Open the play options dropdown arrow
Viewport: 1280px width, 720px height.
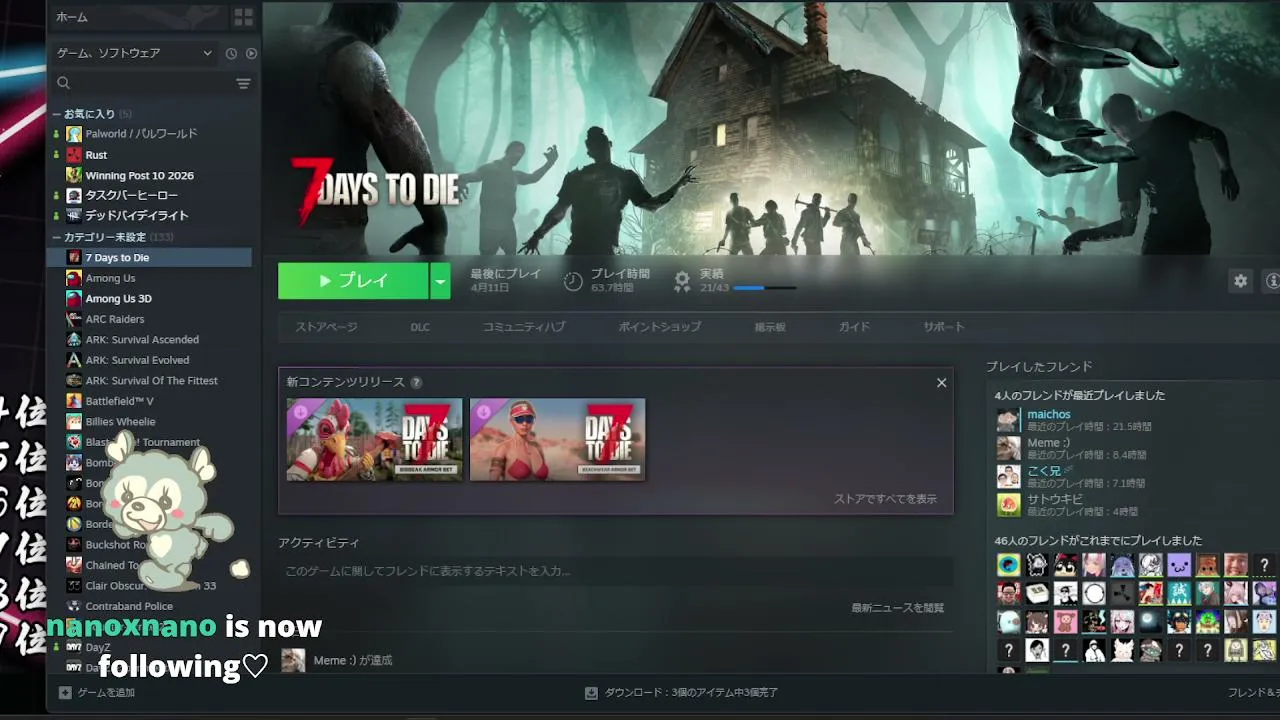click(440, 281)
